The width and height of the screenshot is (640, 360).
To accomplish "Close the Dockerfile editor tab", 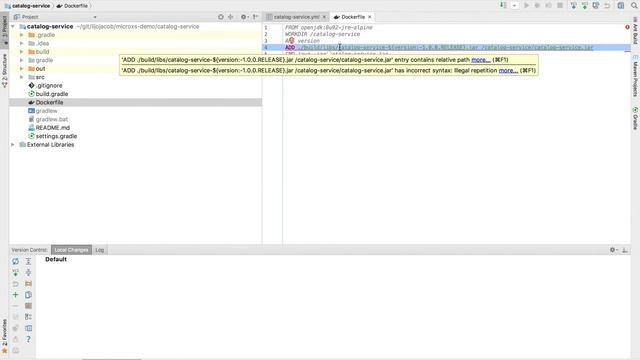I will tap(370, 17).
